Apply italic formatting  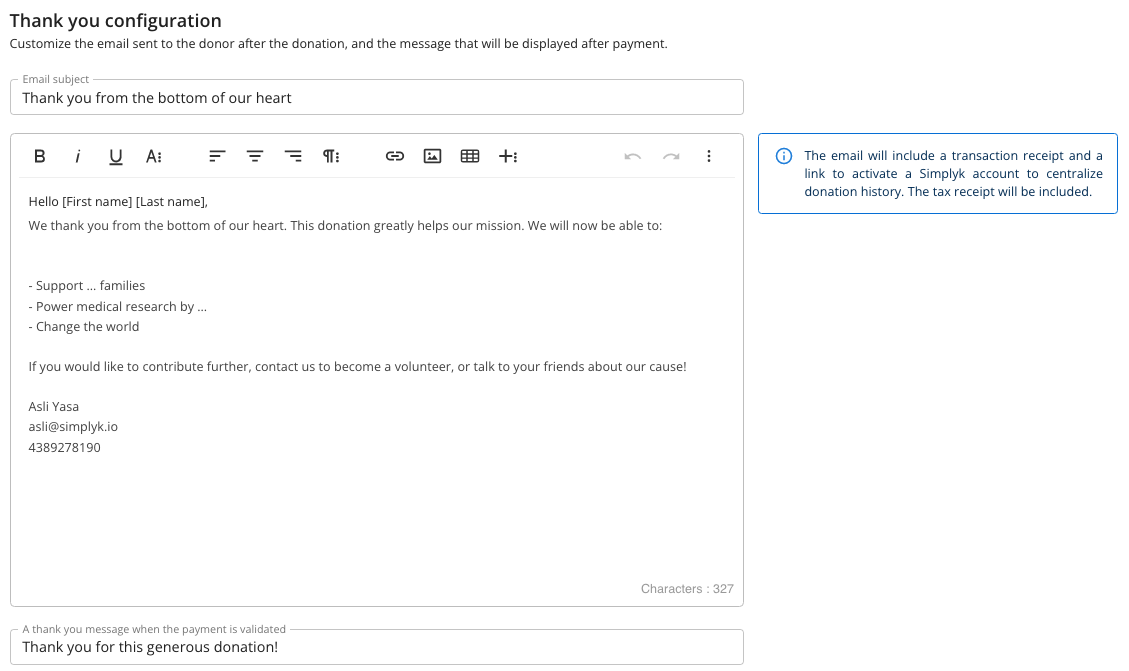click(77, 156)
